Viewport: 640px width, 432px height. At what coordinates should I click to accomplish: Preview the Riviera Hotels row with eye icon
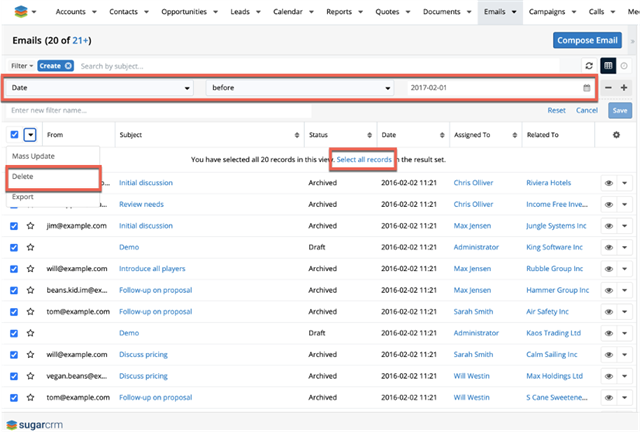click(x=608, y=183)
